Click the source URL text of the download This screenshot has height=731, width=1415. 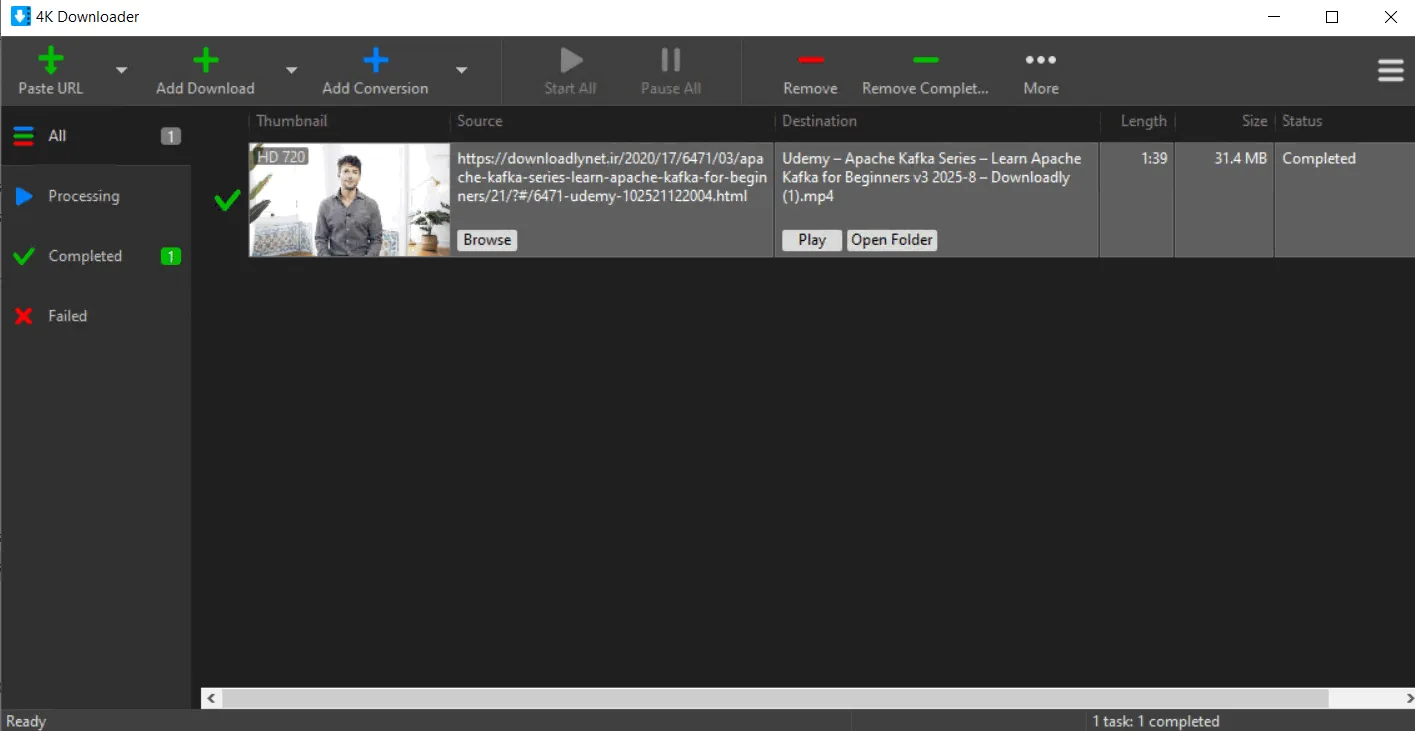coord(612,177)
